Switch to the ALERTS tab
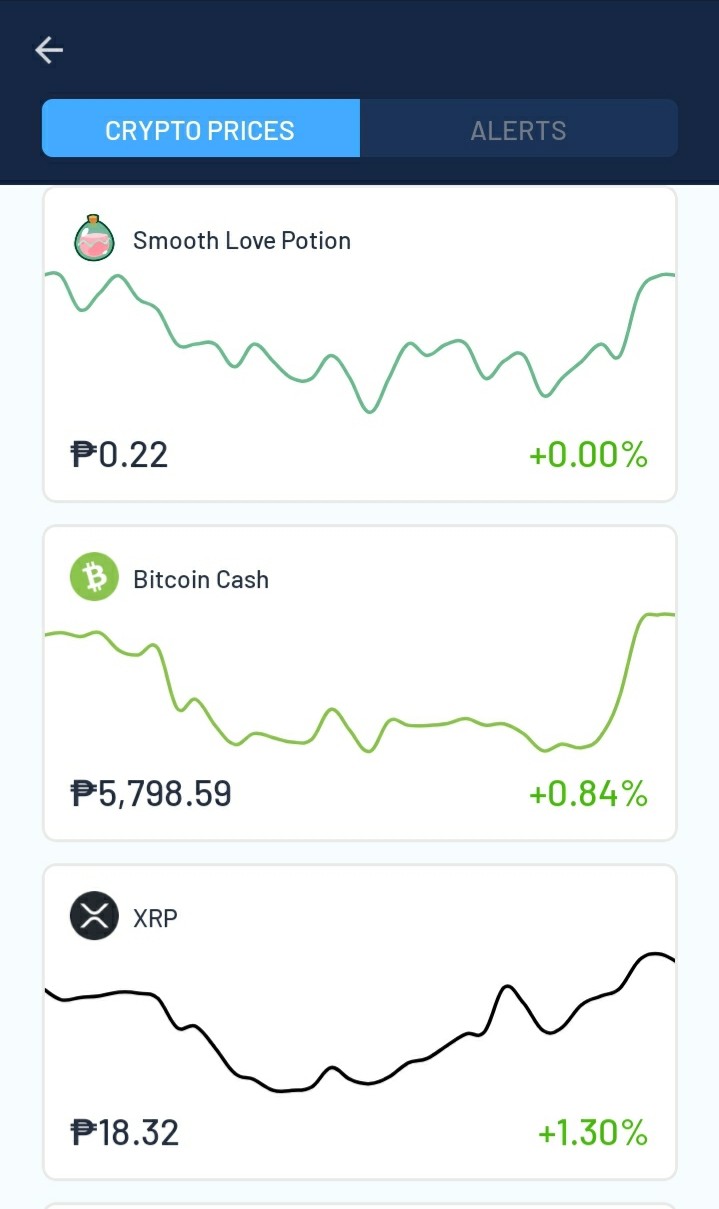The width and height of the screenshot is (719, 1209). coord(518,129)
